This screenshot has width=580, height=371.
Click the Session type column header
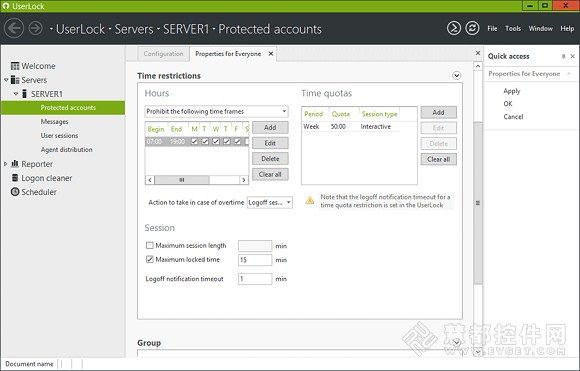coord(379,114)
